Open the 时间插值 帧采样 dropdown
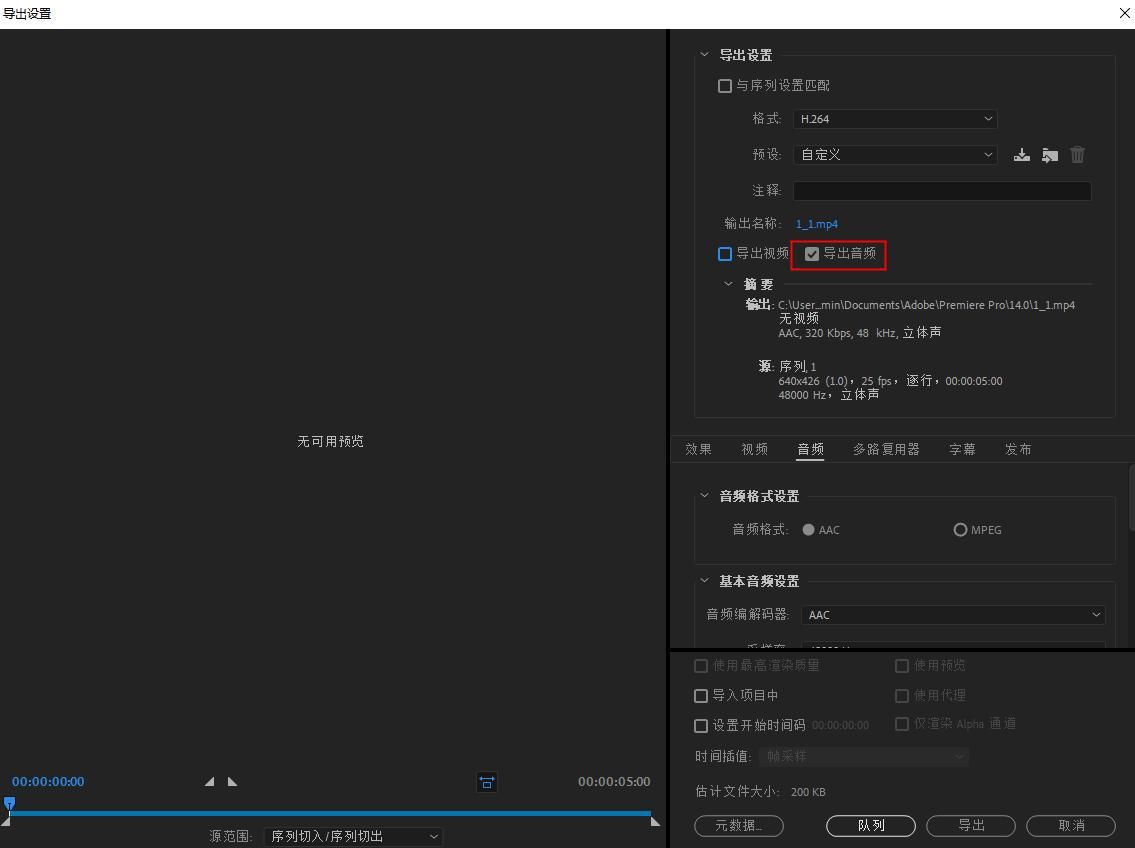The height and width of the screenshot is (848, 1135). 864,757
